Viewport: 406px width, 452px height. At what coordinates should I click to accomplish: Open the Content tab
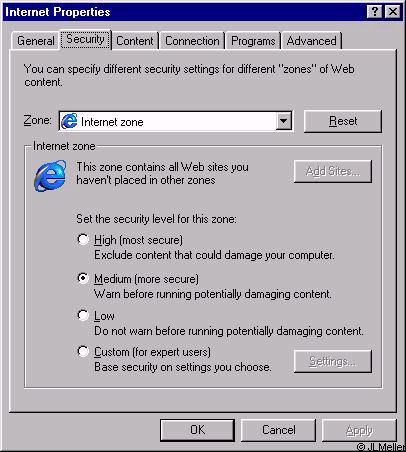[x=135, y=41]
